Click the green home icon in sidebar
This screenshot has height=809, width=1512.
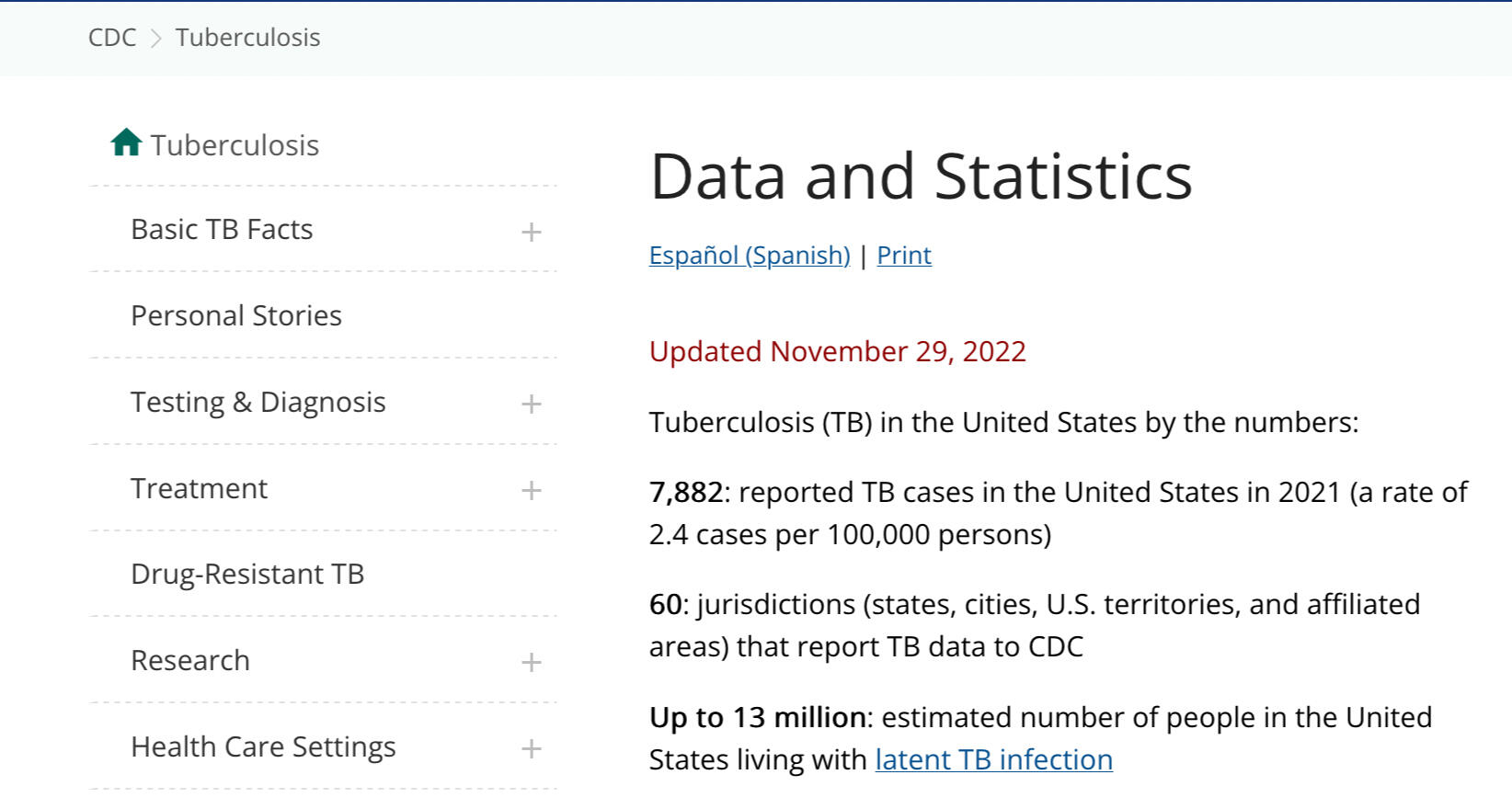pos(126,143)
